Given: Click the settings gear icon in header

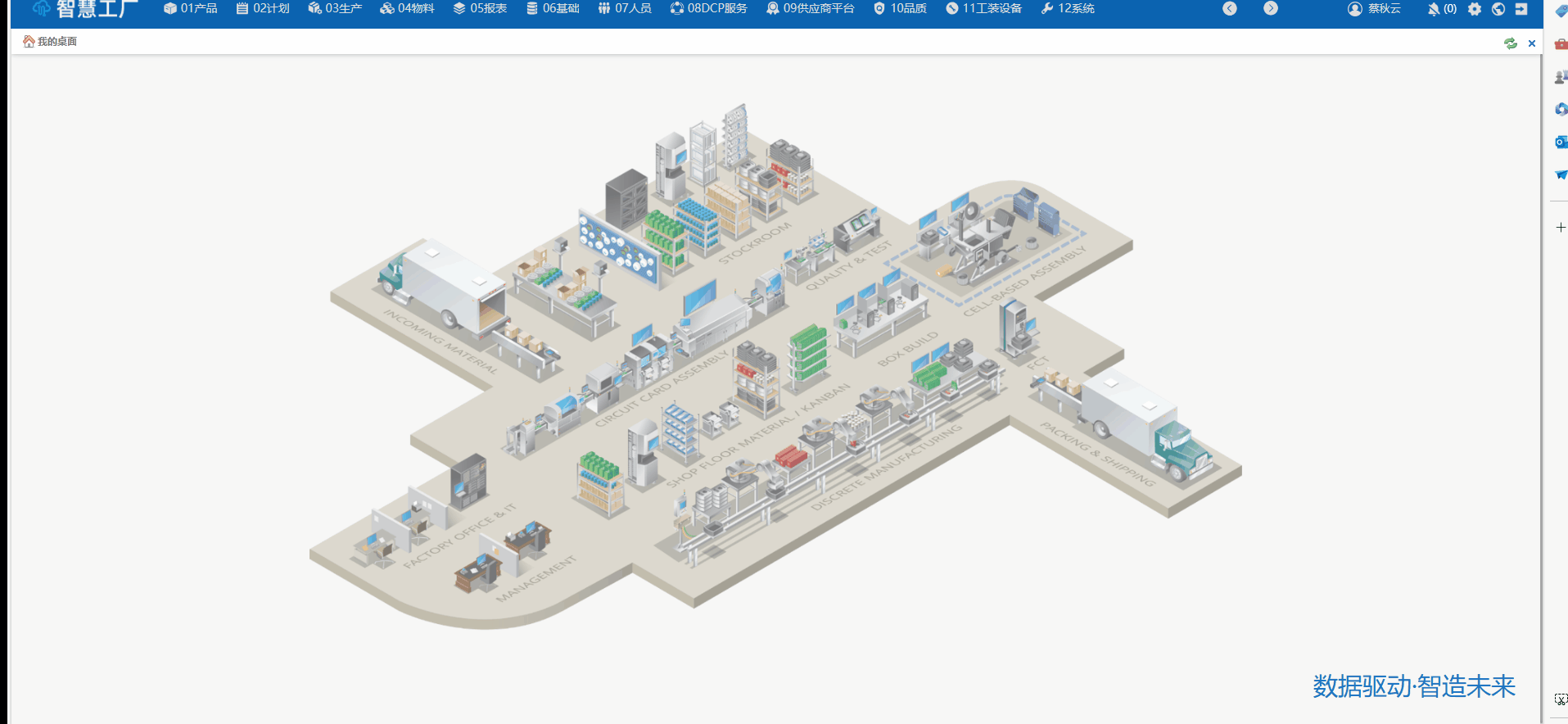Looking at the screenshot, I should pos(1474,9).
